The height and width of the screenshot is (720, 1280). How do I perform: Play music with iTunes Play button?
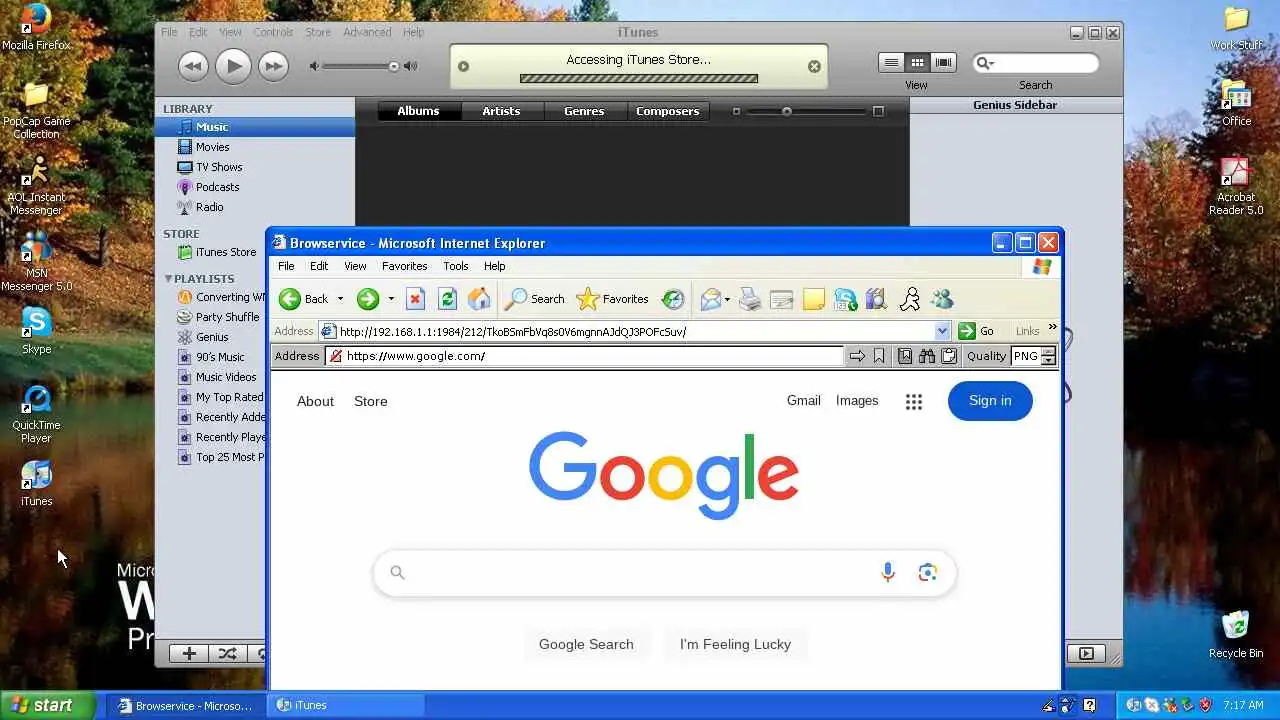pyautogui.click(x=233, y=66)
